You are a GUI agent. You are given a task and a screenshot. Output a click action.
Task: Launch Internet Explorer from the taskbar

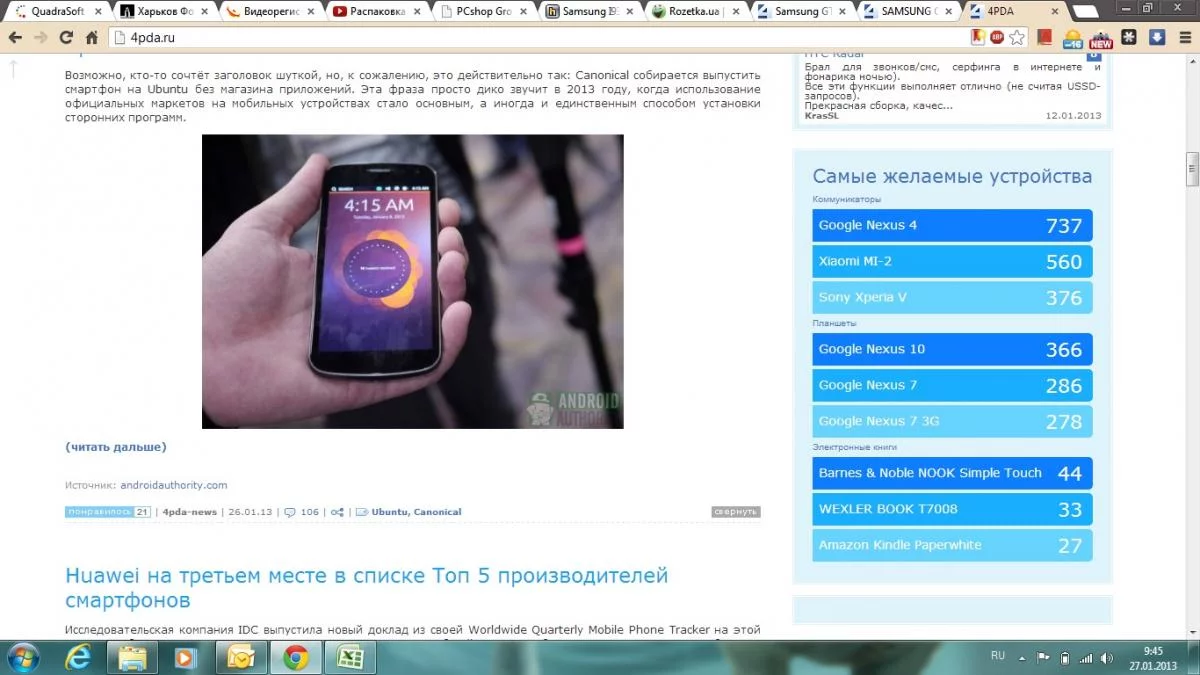point(79,657)
